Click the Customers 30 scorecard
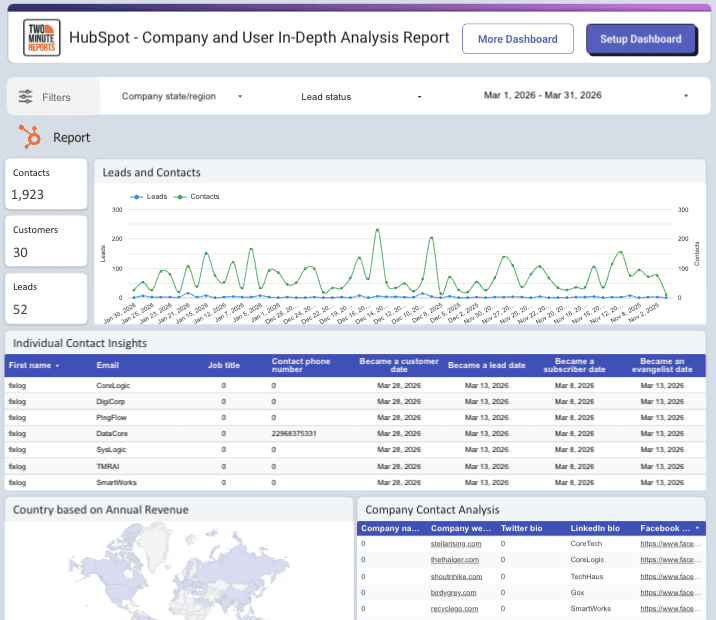 pos(46,241)
